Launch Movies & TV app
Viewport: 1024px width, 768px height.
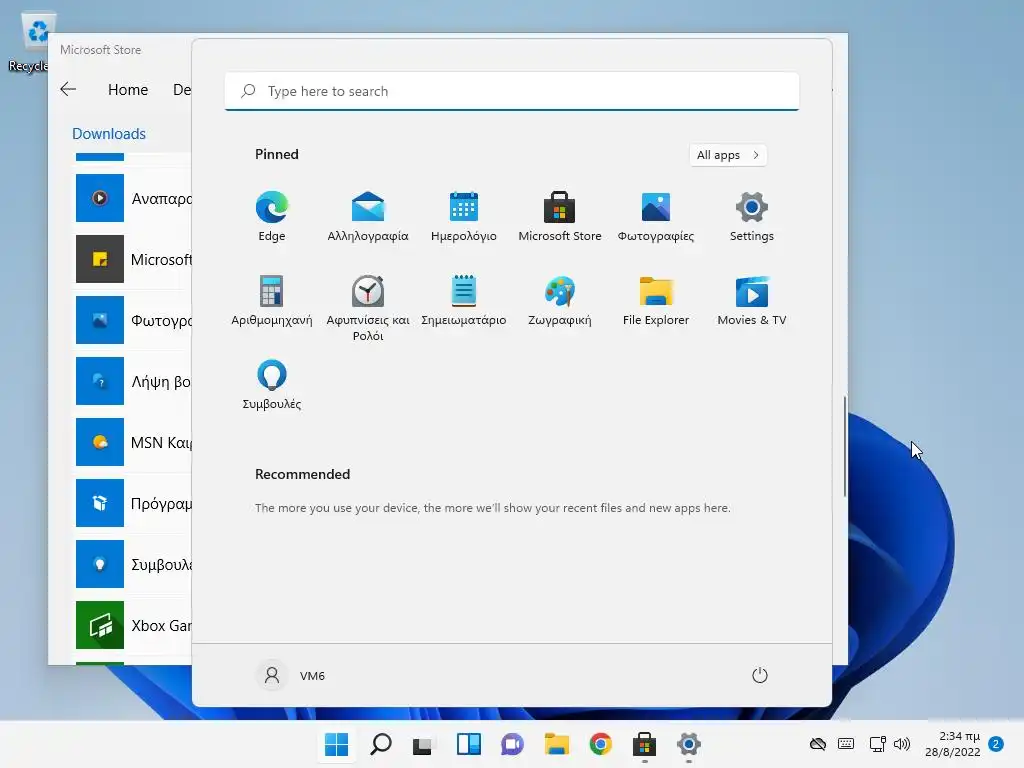point(752,300)
